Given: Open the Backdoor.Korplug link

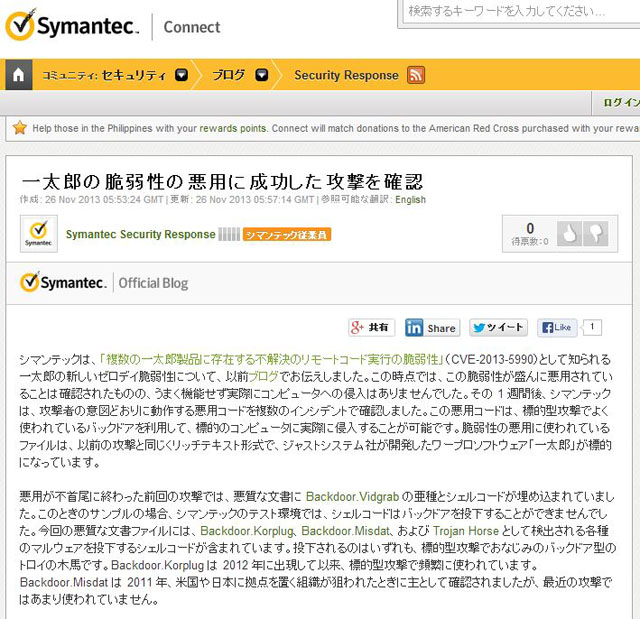Looking at the screenshot, I should 247,531.
